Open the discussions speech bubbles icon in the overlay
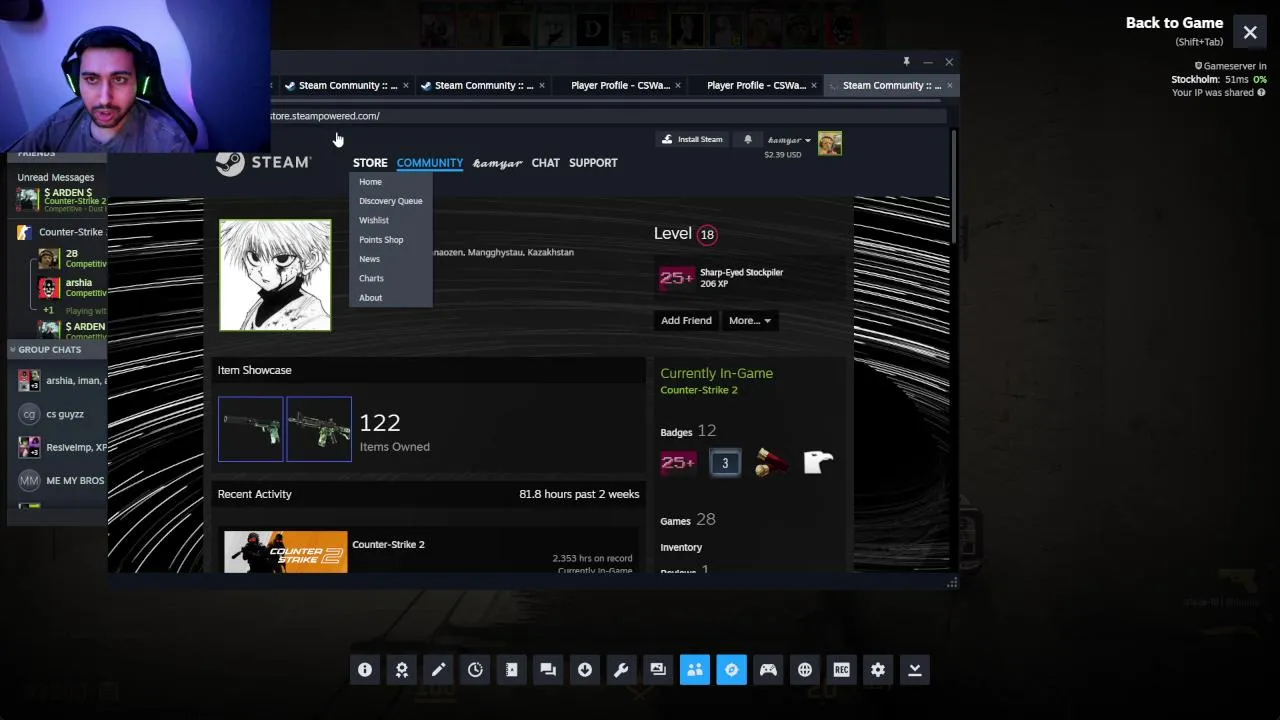Image resolution: width=1280 pixels, height=720 pixels. click(548, 670)
